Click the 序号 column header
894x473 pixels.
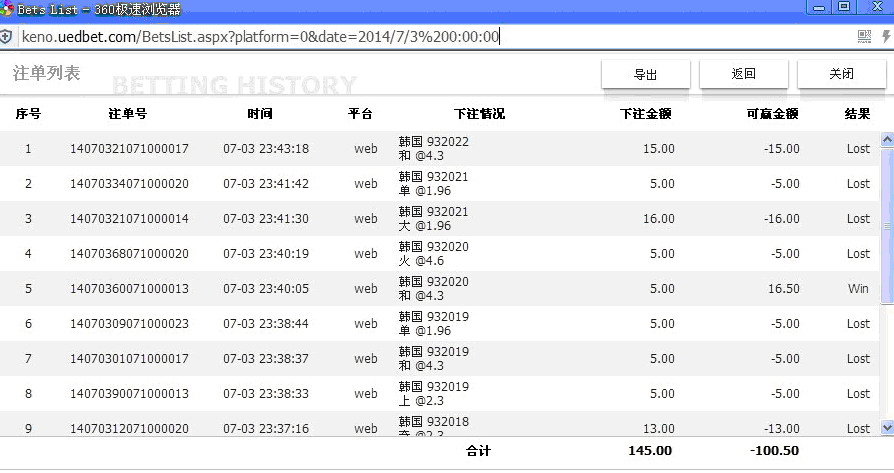coord(28,114)
